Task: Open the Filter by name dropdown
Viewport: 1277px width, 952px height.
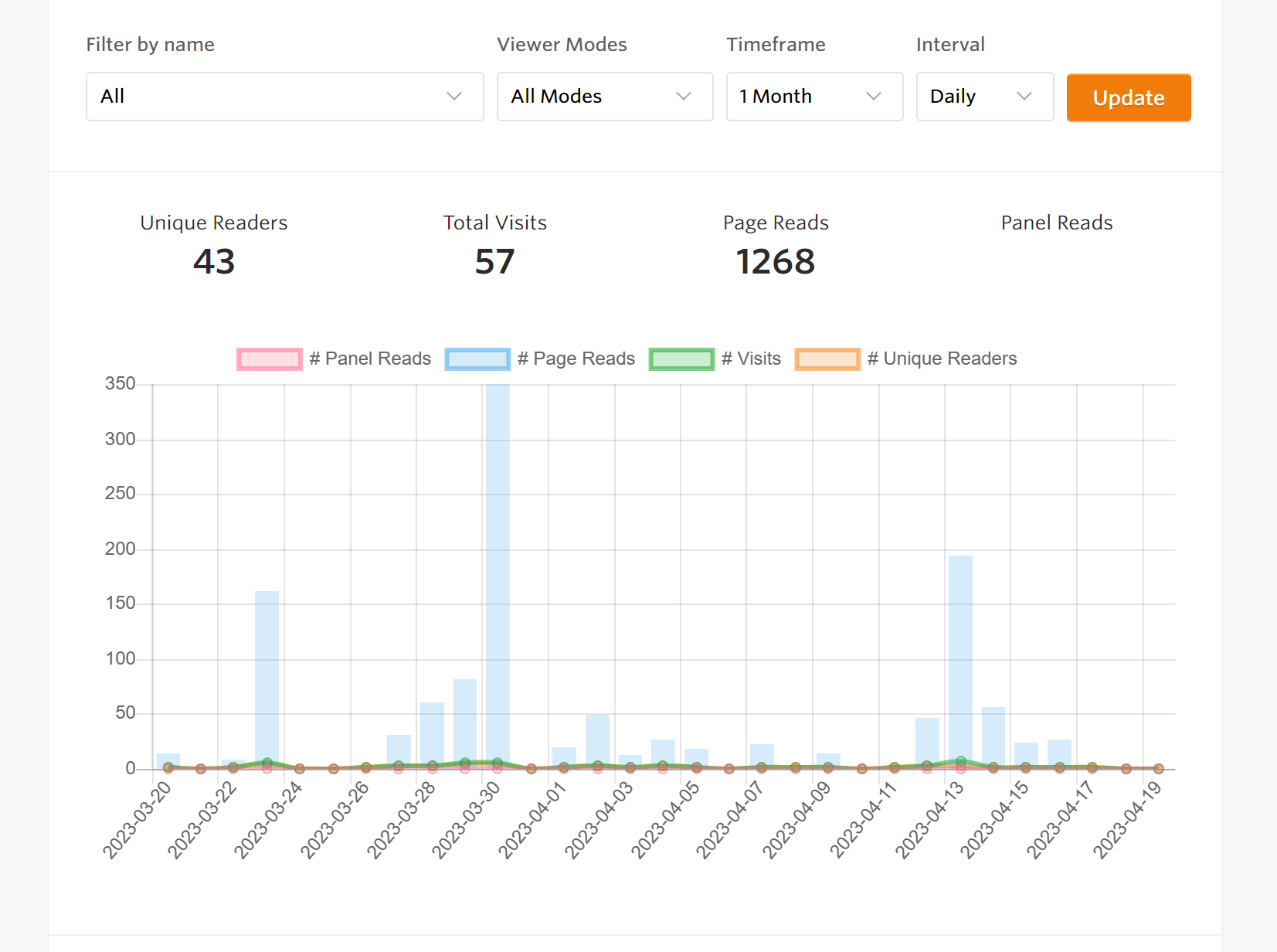Action: tap(284, 97)
